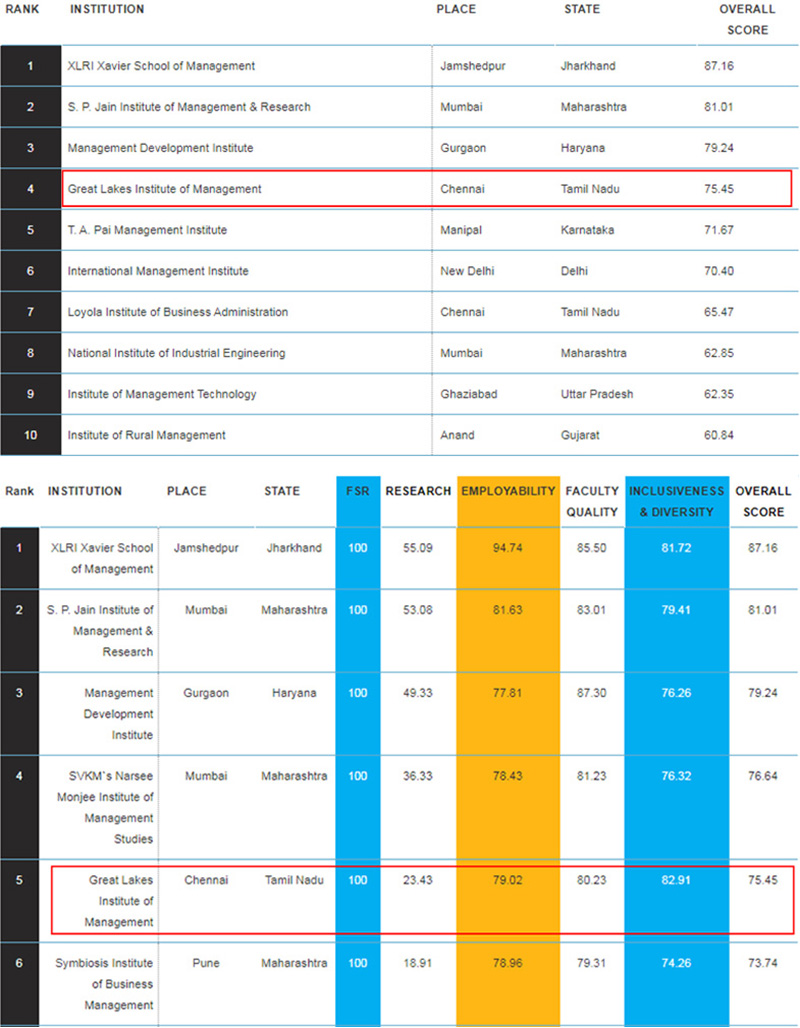Click International Management Institute
This screenshot has width=800, height=1028.
click(158, 271)
